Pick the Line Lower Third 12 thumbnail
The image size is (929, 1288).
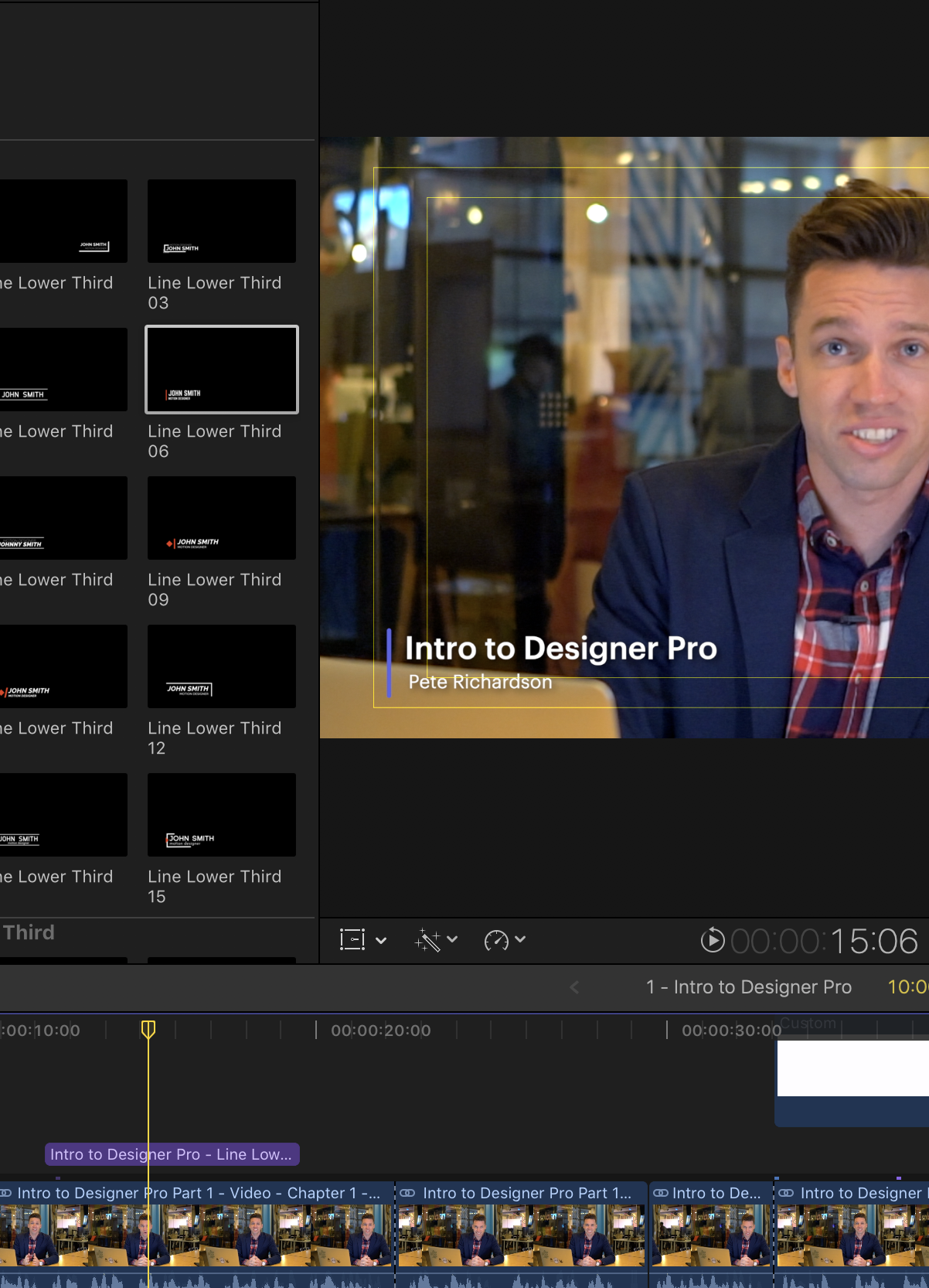pyautogui.click(x=222, y=666)
